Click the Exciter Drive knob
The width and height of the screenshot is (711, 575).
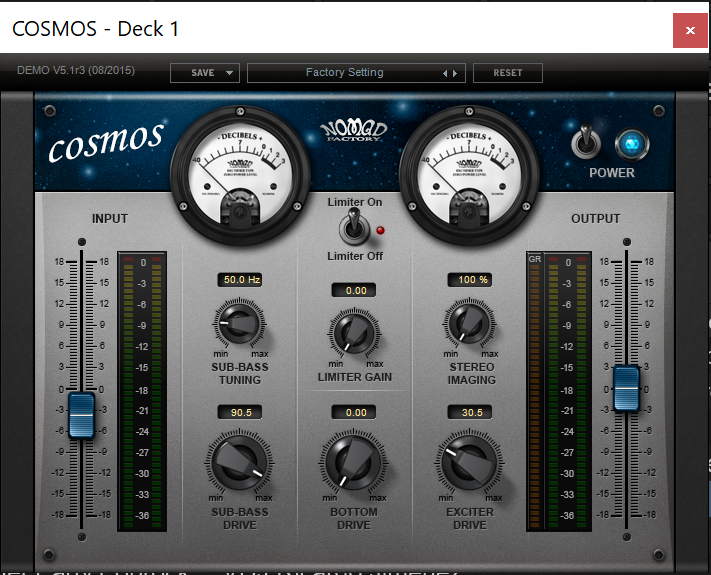click(x=469, y=463)
